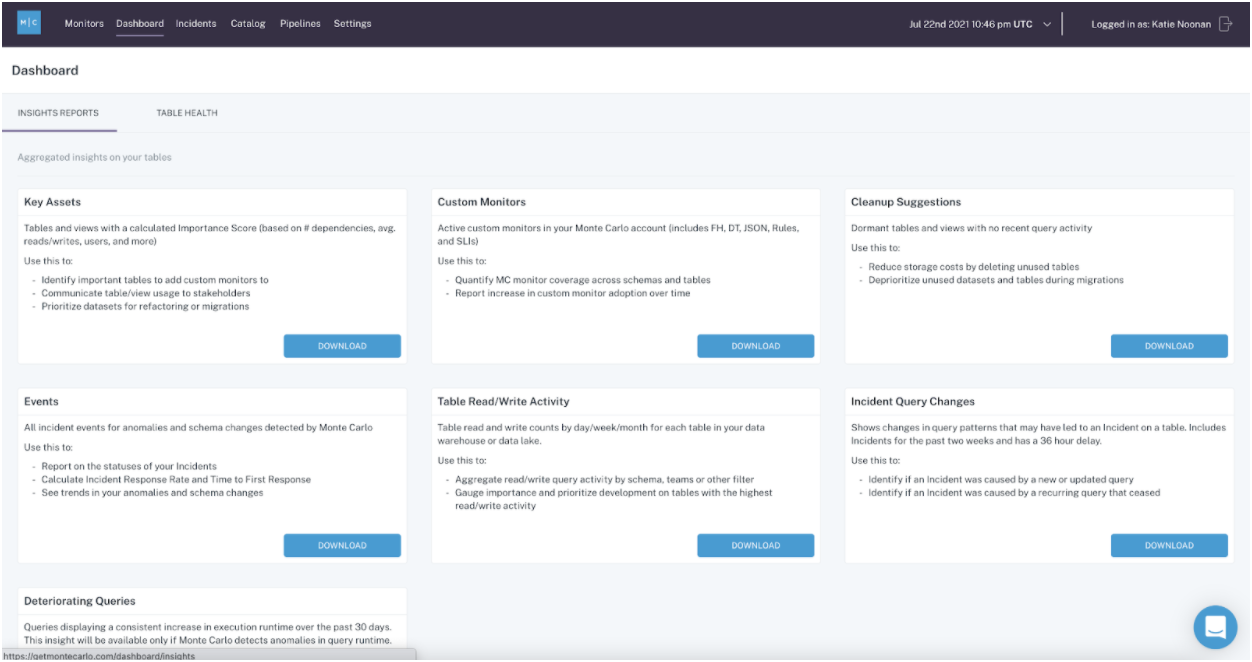Click 'Calculate Incident Response Rate and Time to First Response'

tap(176, 479)
